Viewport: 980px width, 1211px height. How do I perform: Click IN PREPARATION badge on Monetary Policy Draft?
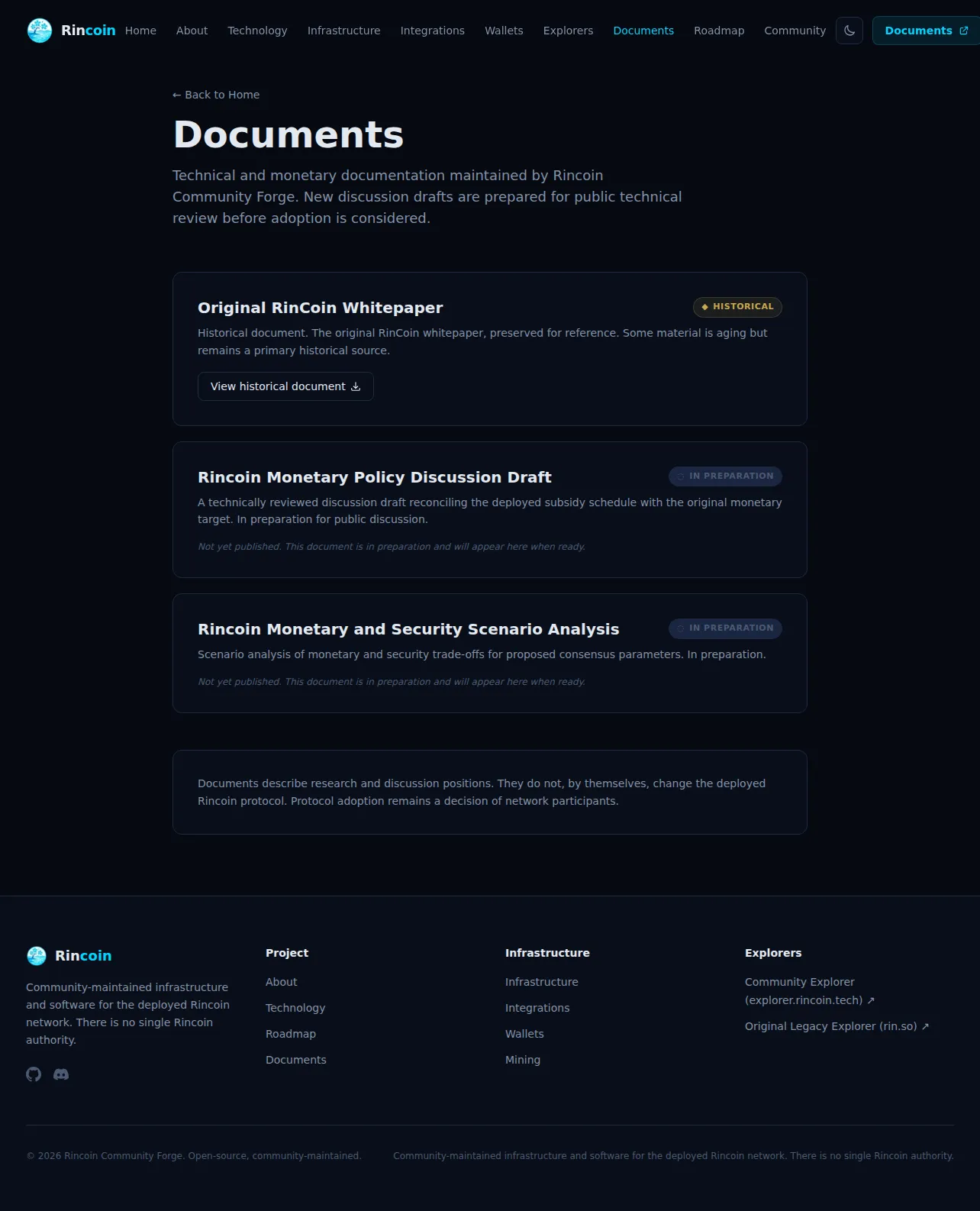[725, 476]
